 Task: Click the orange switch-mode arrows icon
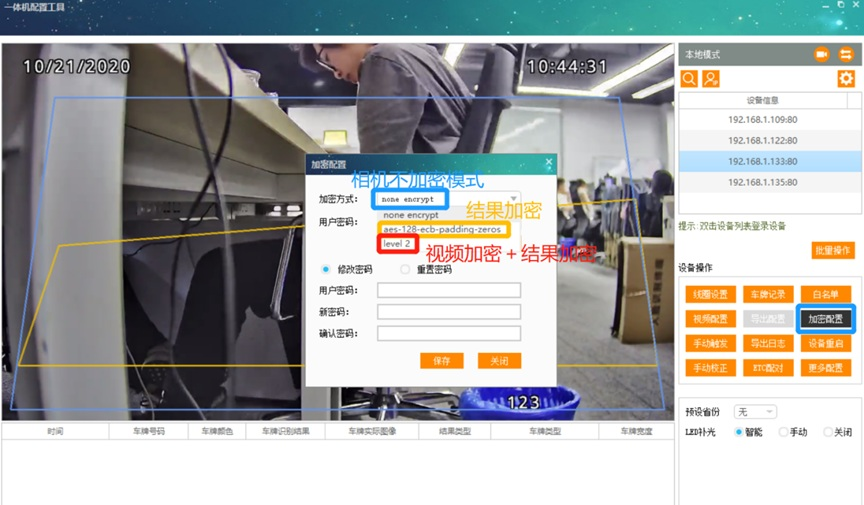point(846,54)
